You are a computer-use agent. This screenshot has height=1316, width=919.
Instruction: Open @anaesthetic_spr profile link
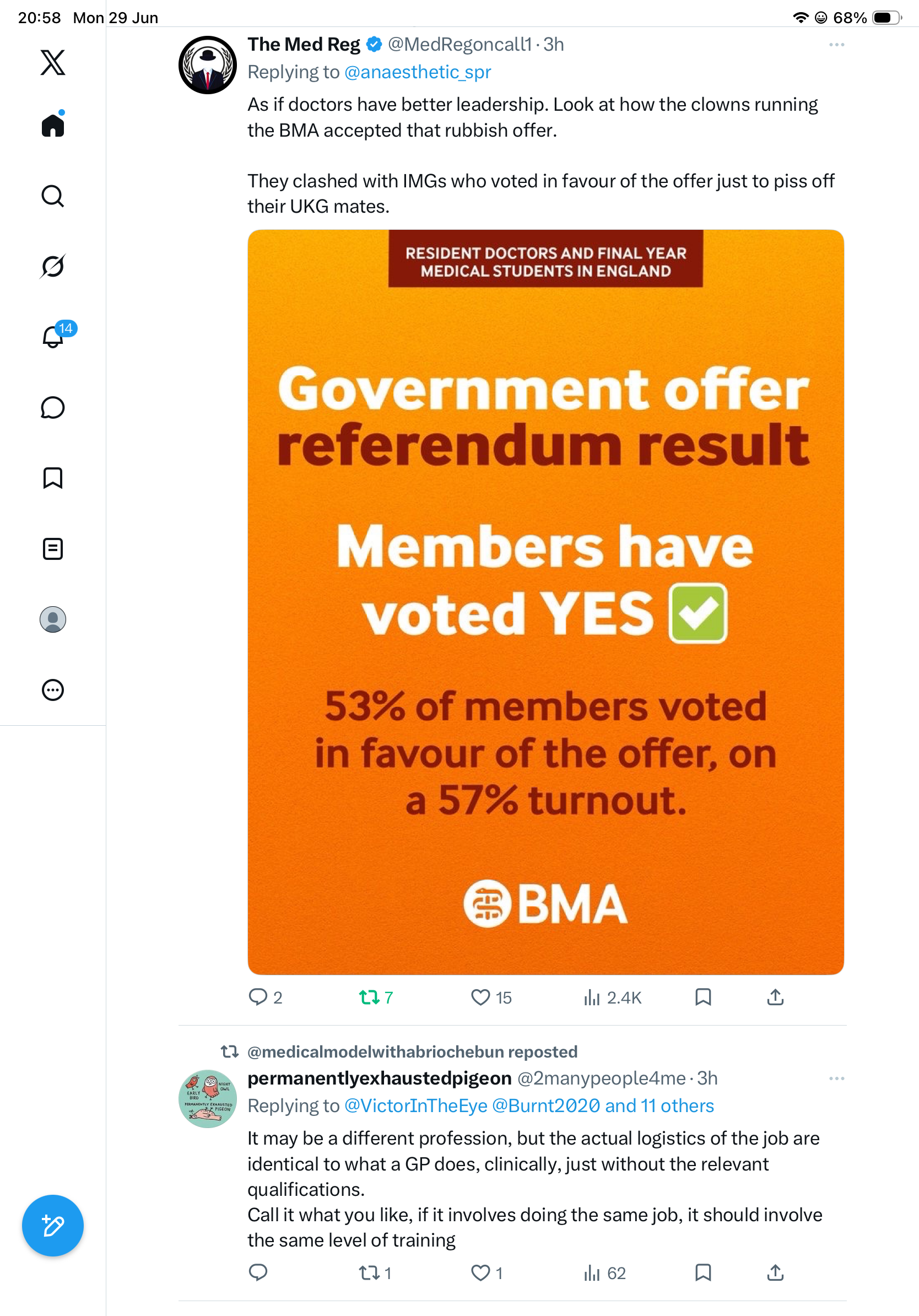pos(418,72)
